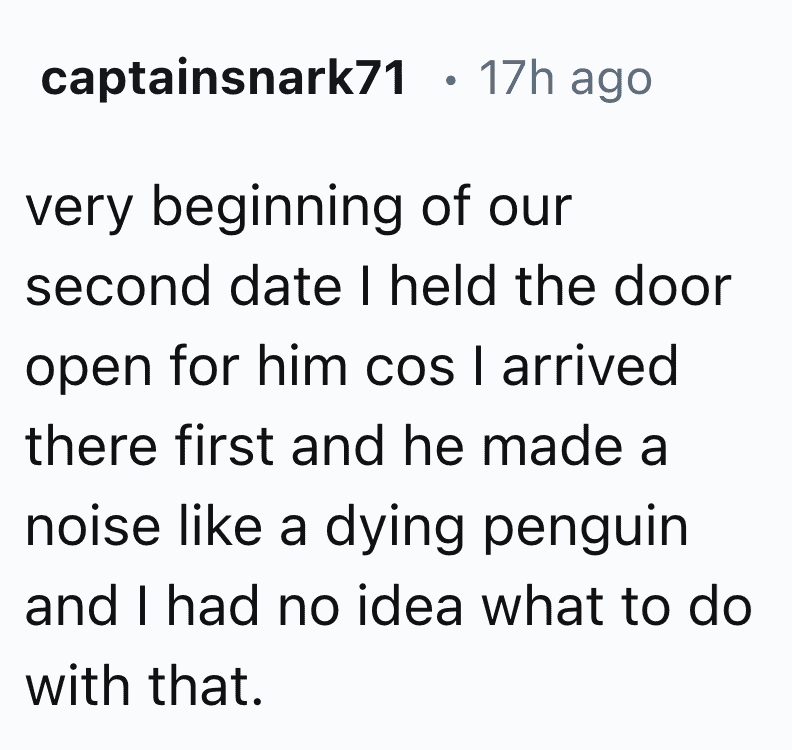Click the word 'arrived' in the comment
Viewport: 792px width, 750px height.
[x=589, y=366]
